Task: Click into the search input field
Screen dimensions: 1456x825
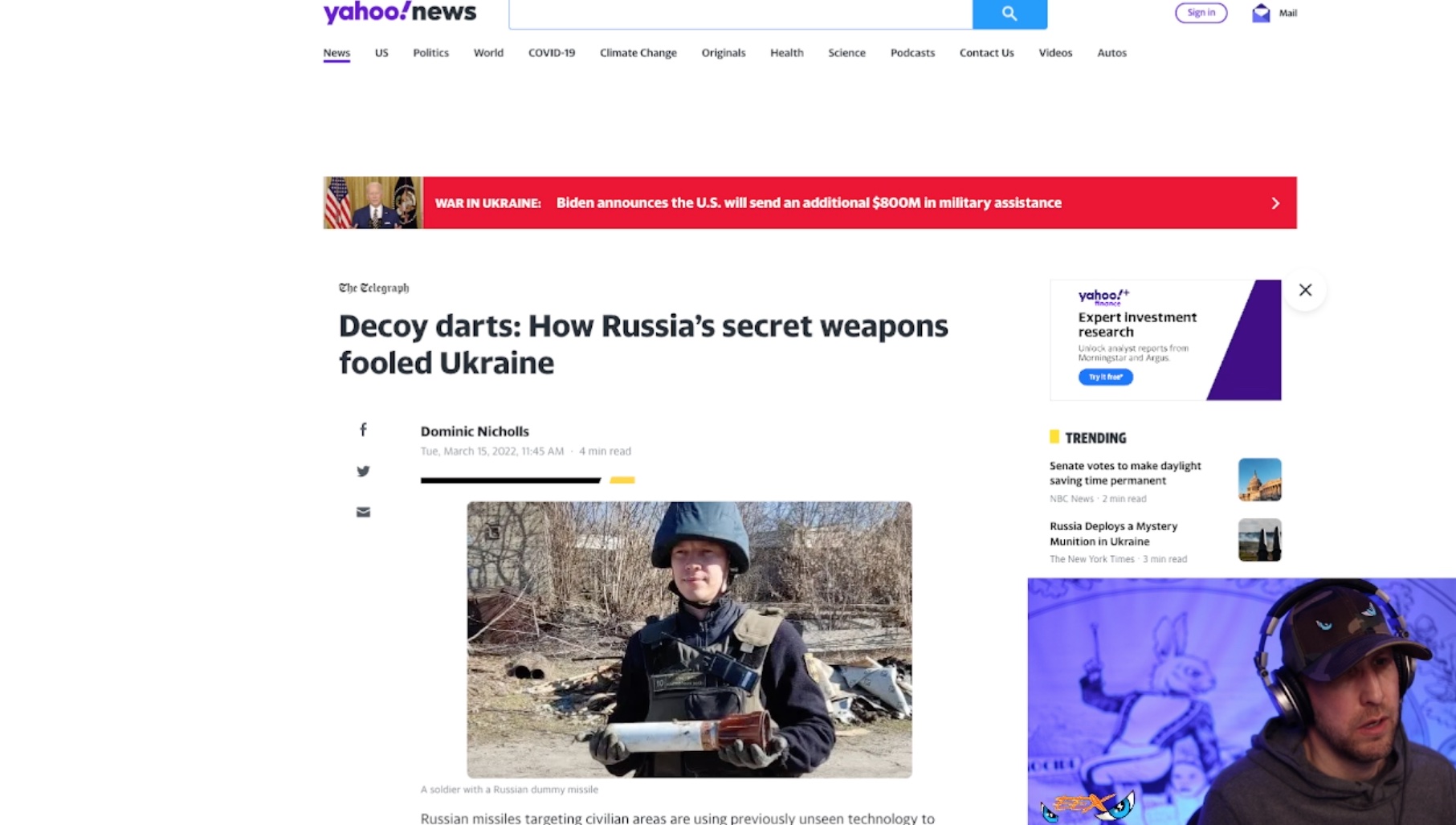Action: tap(740, 14)
